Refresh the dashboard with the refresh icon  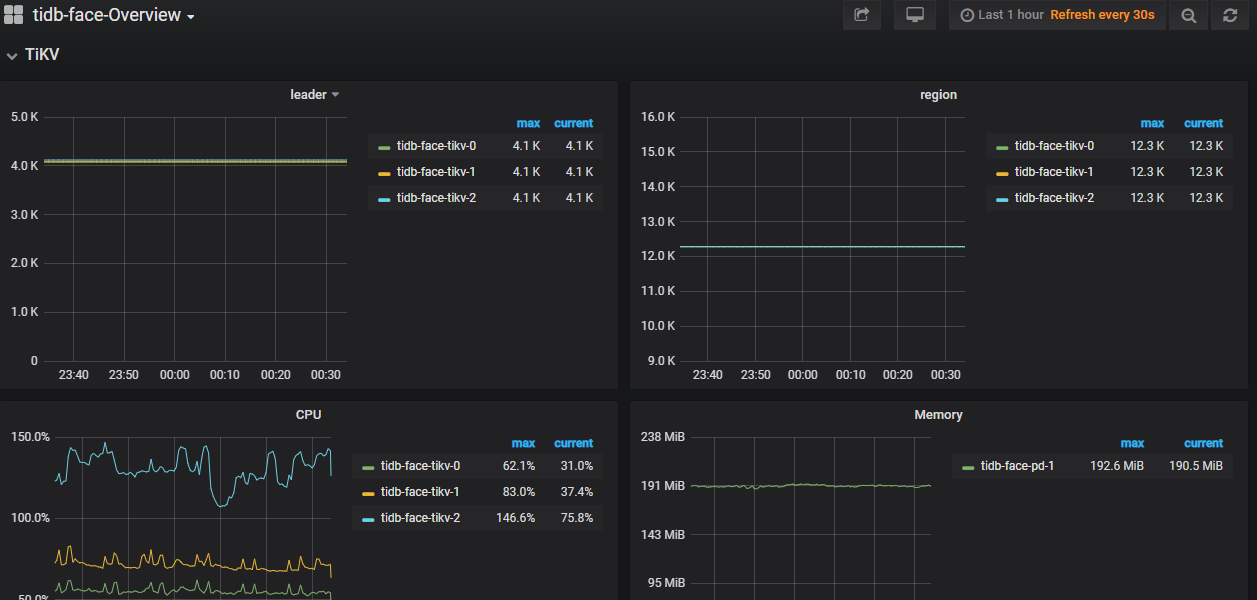(1230, 15)
